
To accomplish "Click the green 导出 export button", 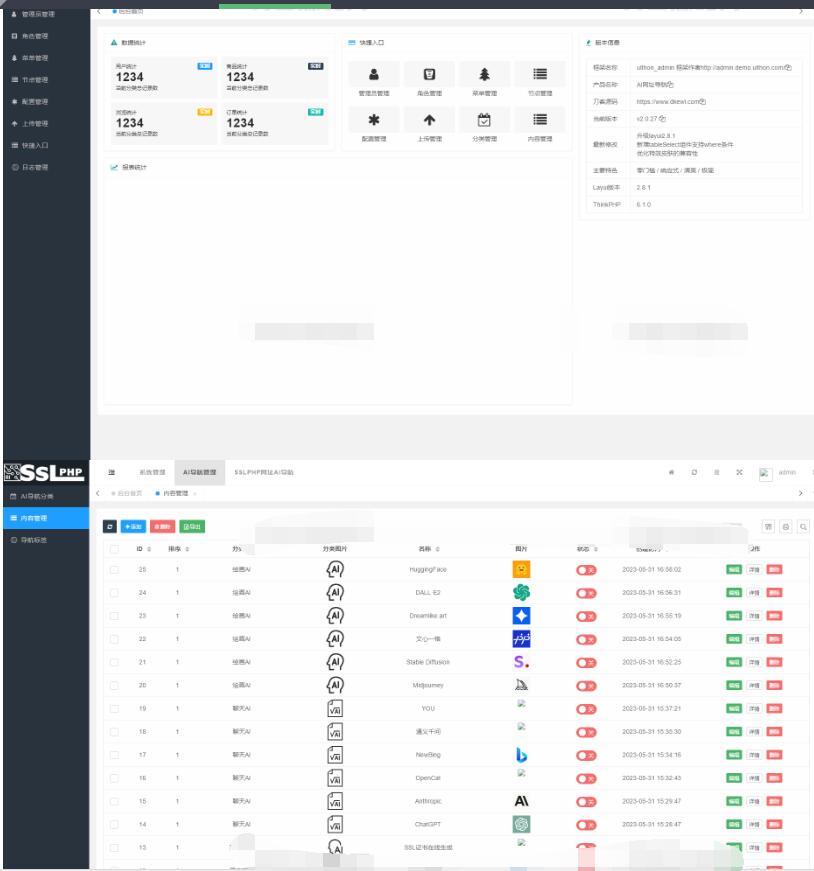I will [x=191, y=528].
